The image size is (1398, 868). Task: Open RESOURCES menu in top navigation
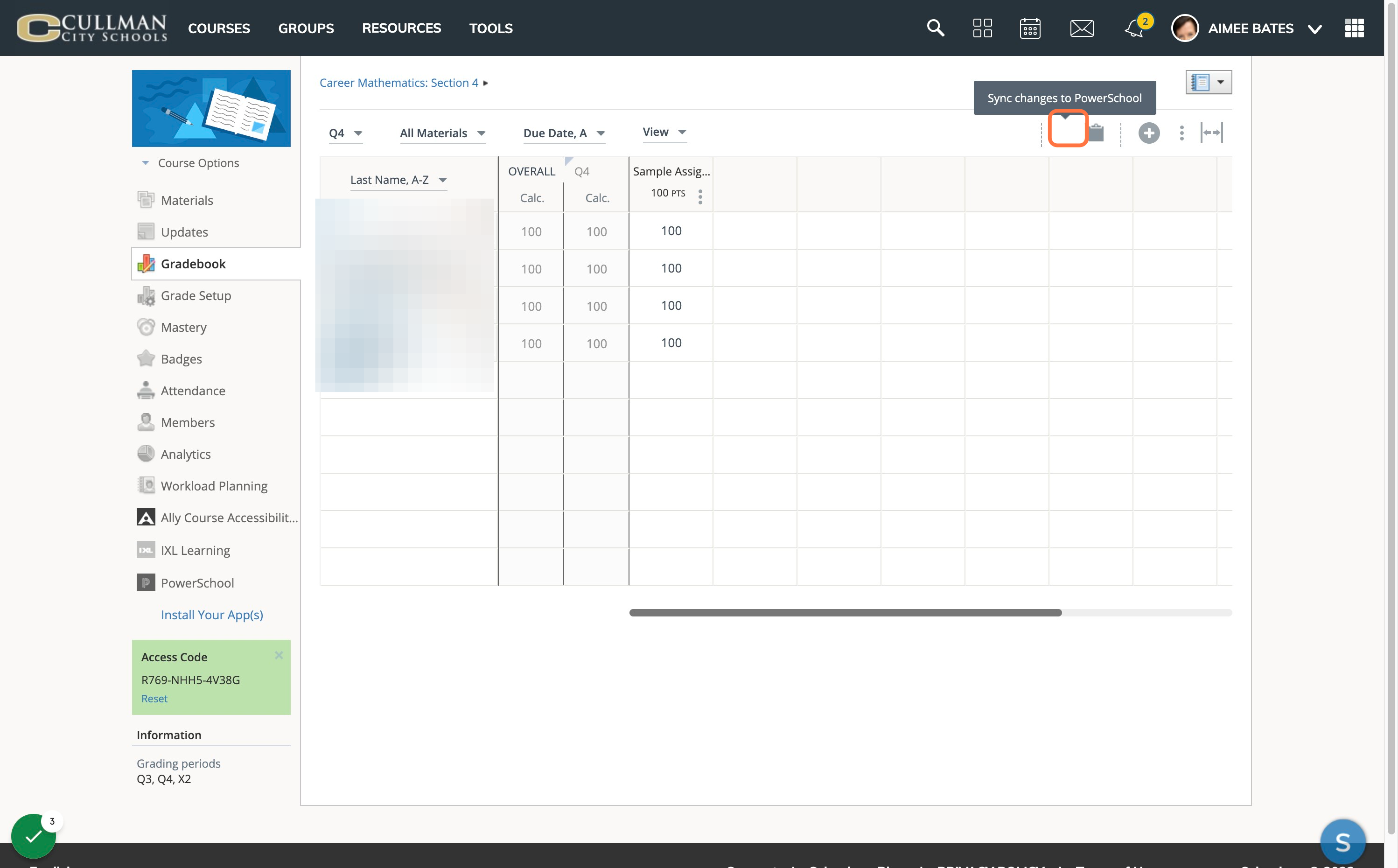tap(401, 28)
